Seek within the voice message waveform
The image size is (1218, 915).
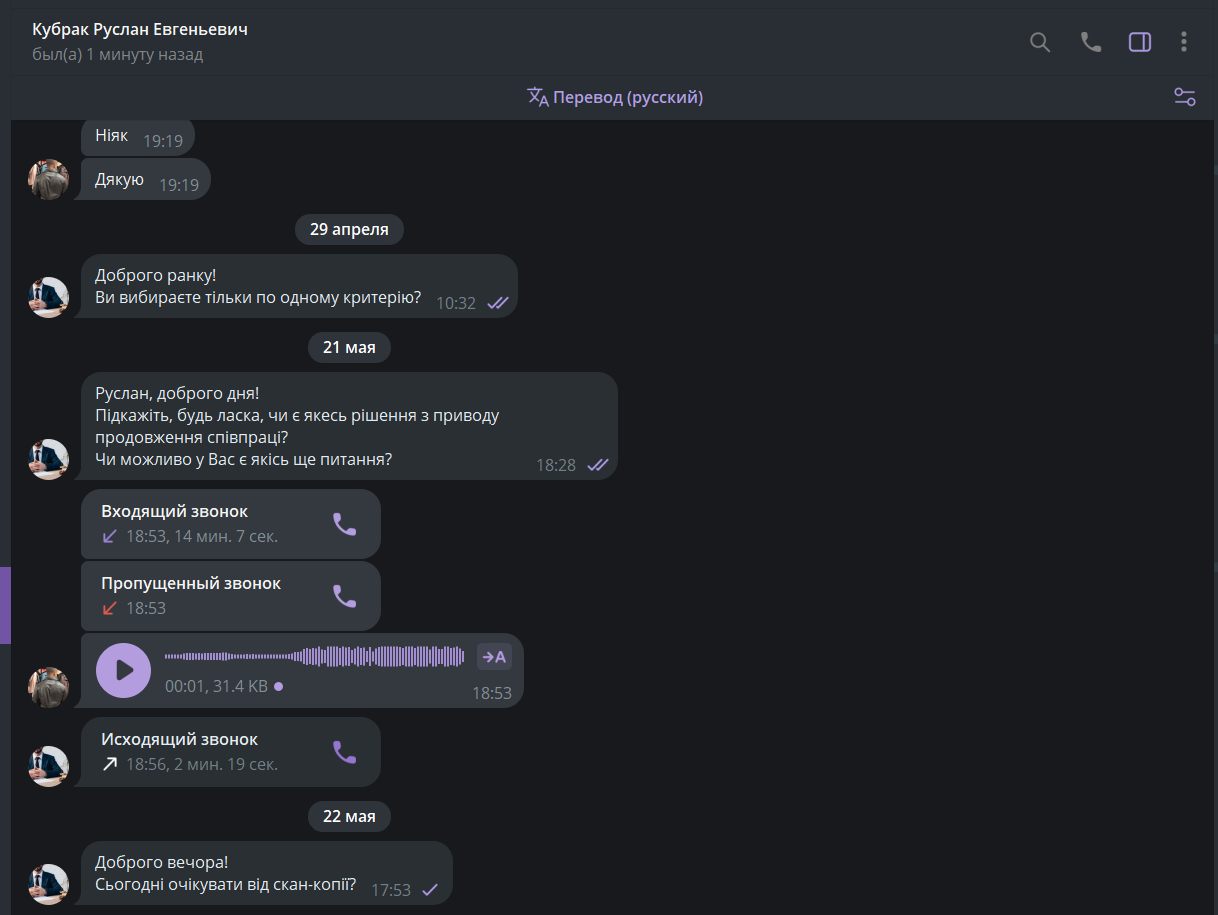(x=314, y=657)
